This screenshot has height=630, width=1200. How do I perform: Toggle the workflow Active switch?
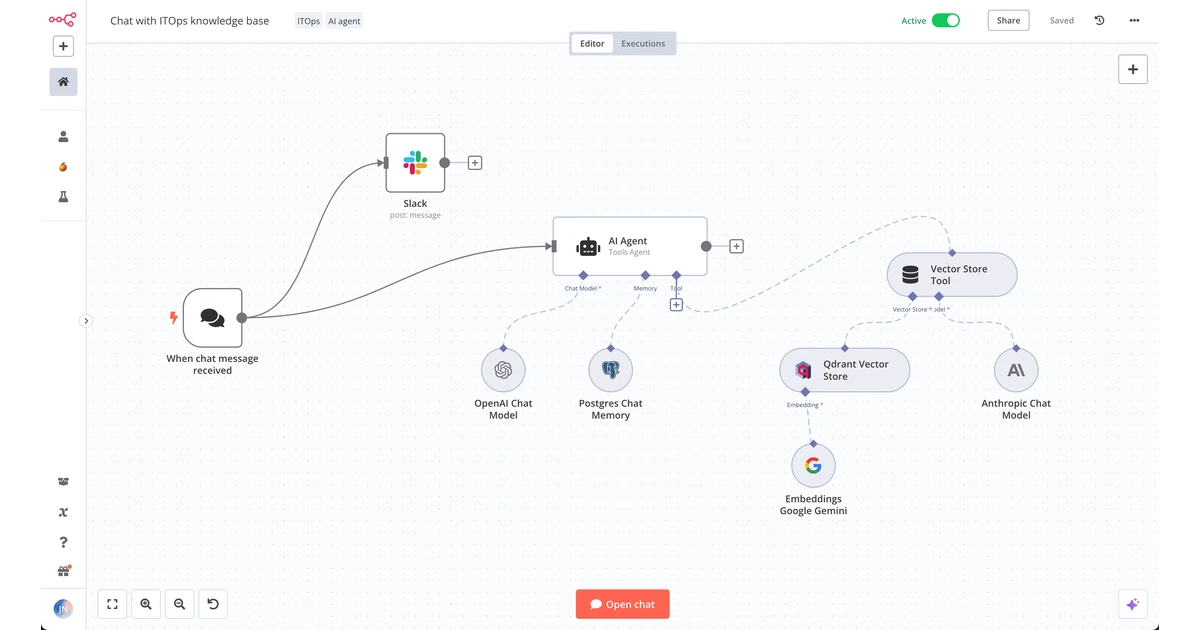tap(946, 20)
